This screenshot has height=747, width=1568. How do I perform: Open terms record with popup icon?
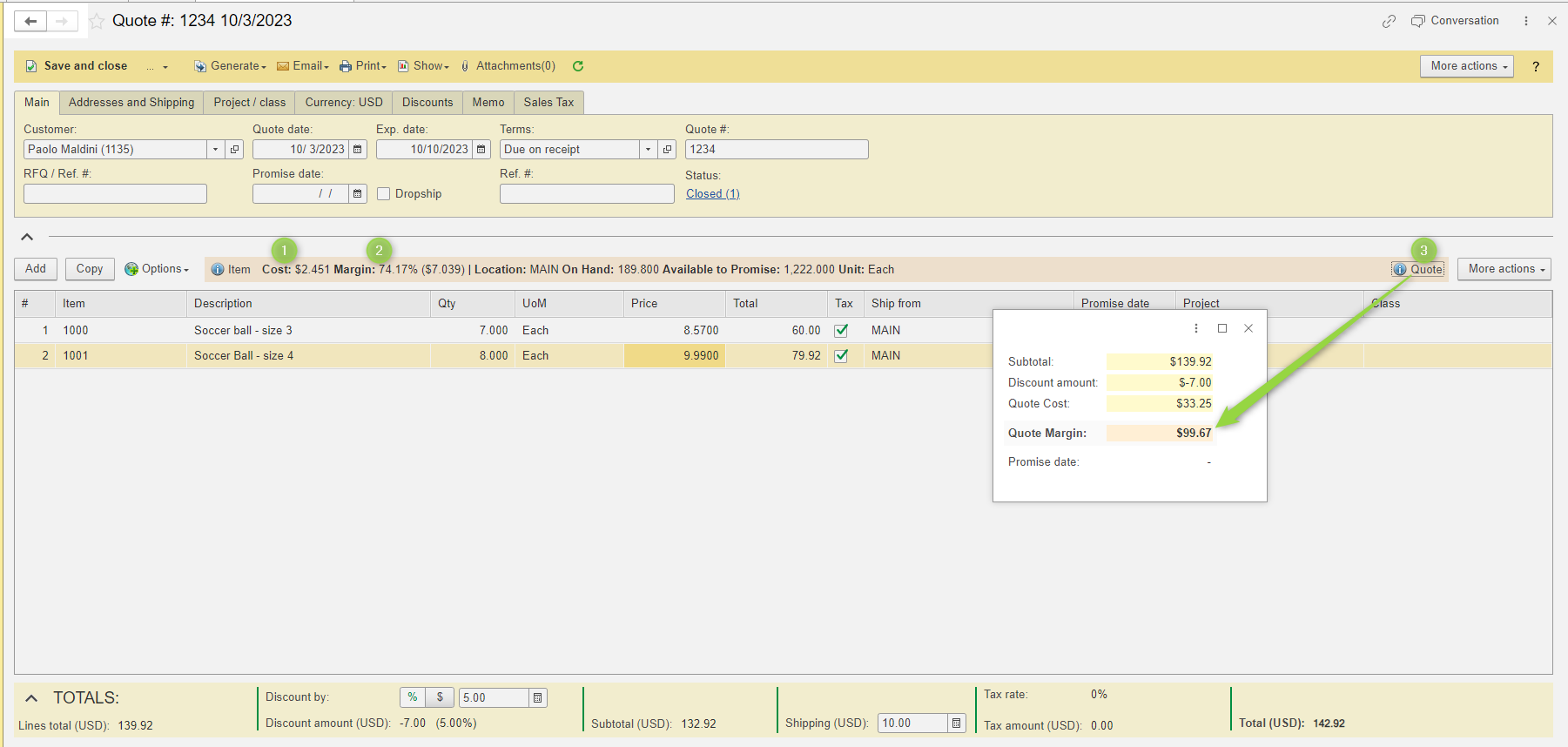(x=668, y=150)
